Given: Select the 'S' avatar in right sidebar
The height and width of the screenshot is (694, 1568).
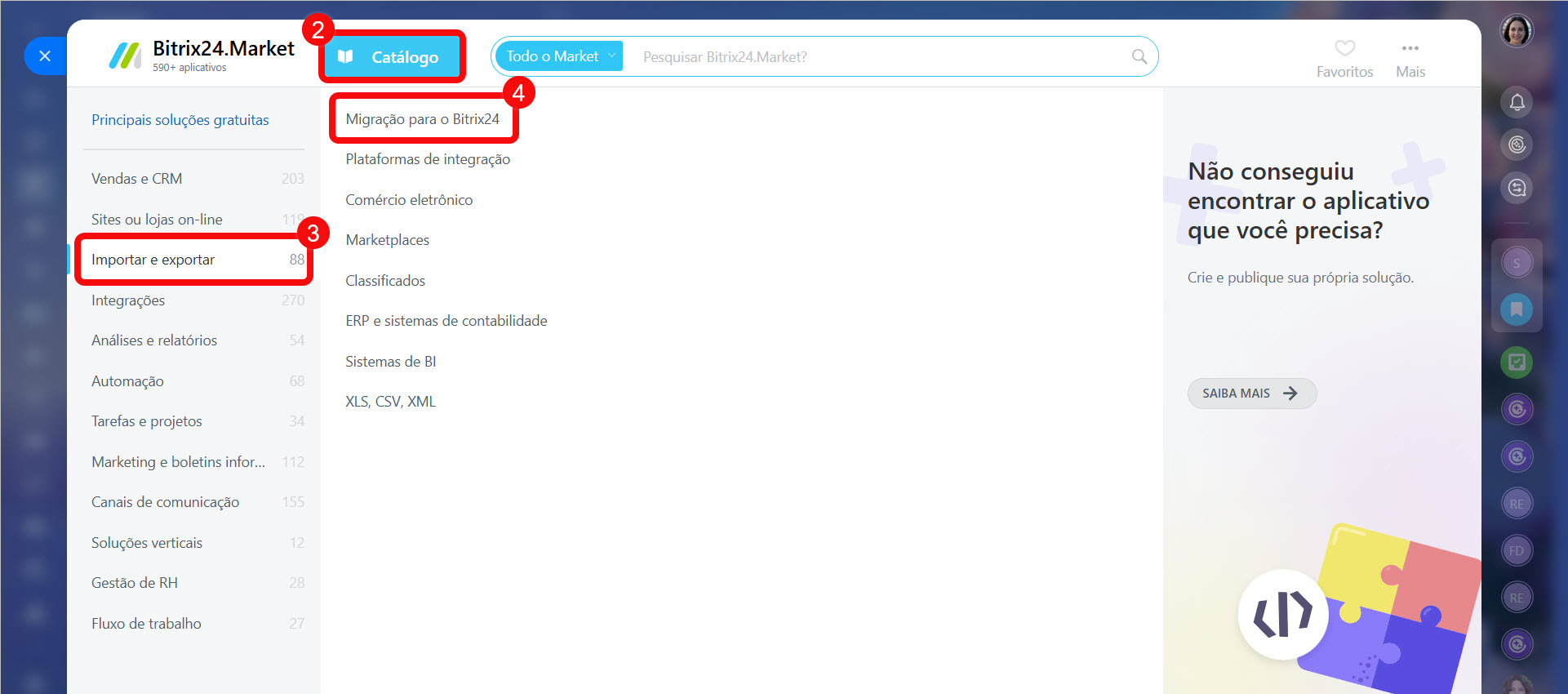Looking at the screenshot, I should pyautogui.click(x=1517, y=263).
